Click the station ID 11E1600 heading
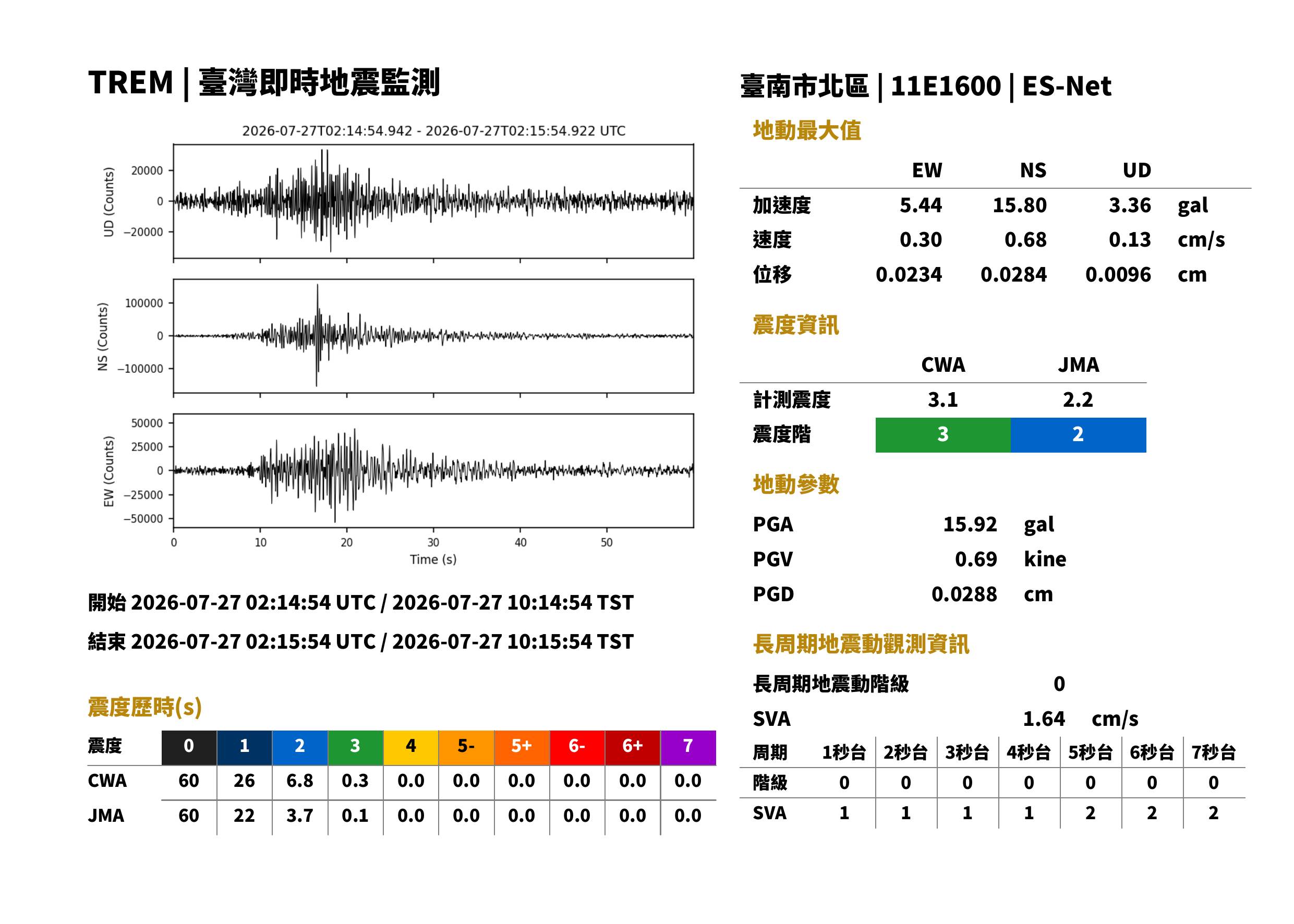 click(x=945, y=87)
